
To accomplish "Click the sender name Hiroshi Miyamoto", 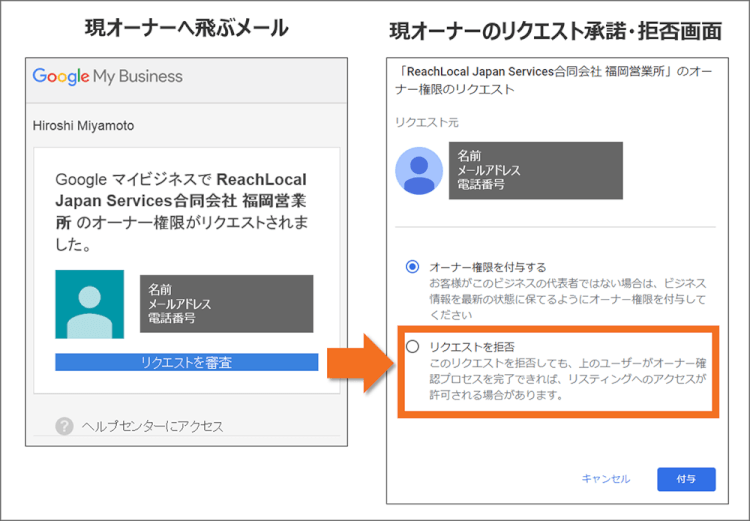I will pyautogui.click(x=83, y=126).
